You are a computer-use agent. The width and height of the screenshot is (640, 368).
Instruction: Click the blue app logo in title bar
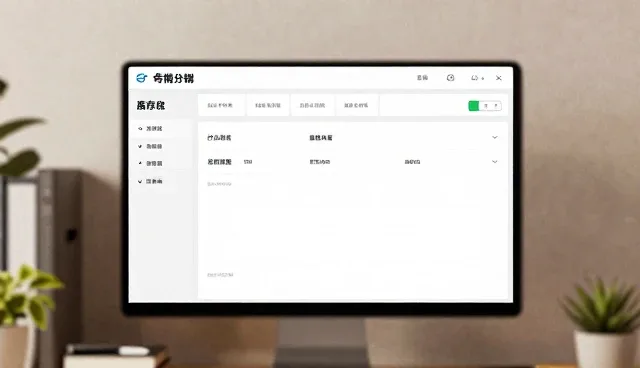point(141,78)
